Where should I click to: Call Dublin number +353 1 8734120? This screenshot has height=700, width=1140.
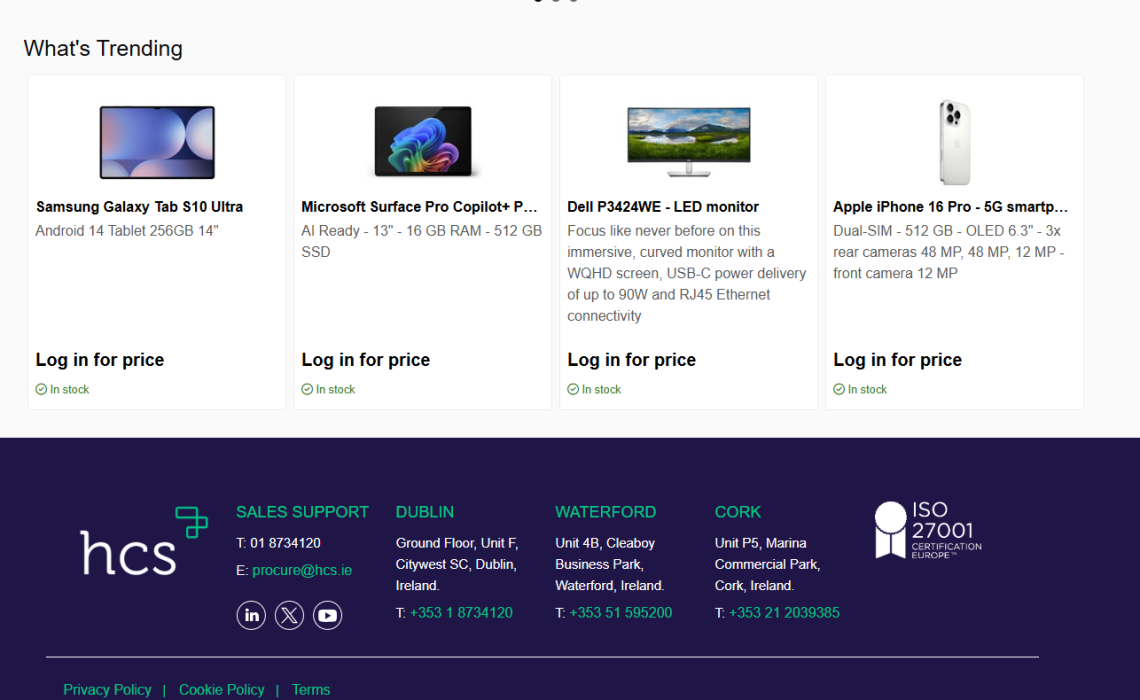point(461,613)
